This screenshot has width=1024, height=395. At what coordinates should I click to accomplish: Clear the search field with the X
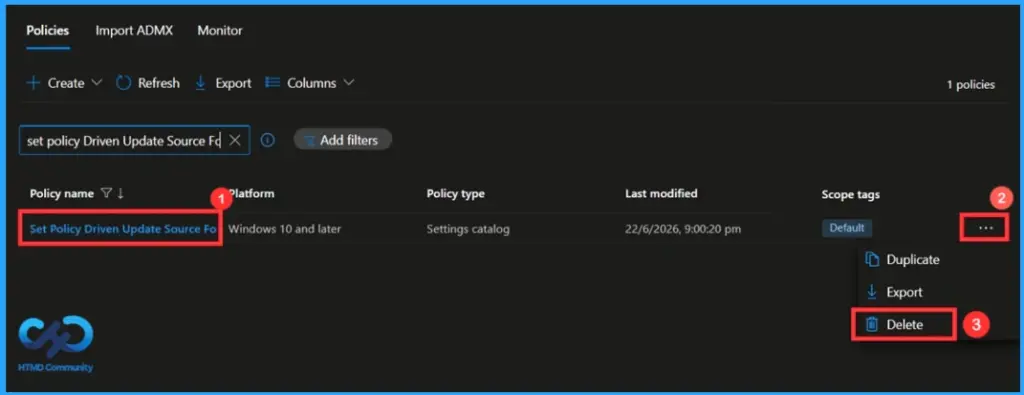point(235,140)
